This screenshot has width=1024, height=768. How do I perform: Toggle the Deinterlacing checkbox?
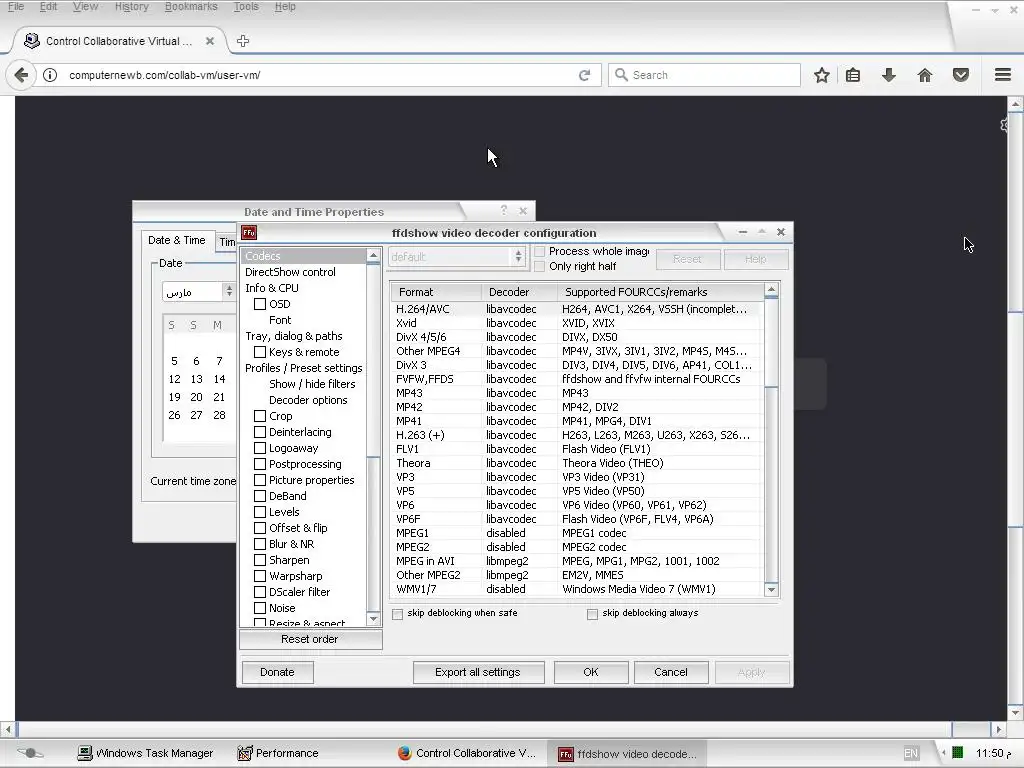coord(260,432)
